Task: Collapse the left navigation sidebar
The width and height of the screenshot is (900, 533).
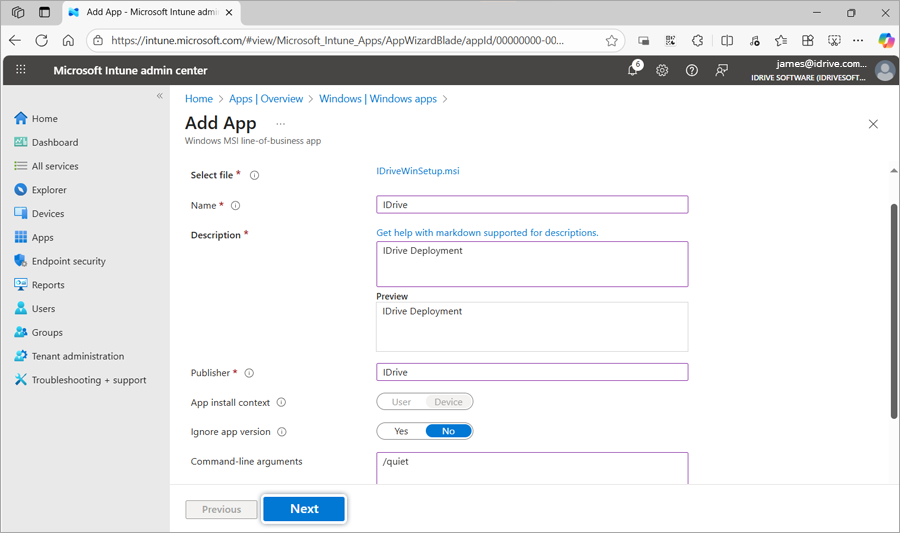Action: pyautogui.click(x=160, y=96)
